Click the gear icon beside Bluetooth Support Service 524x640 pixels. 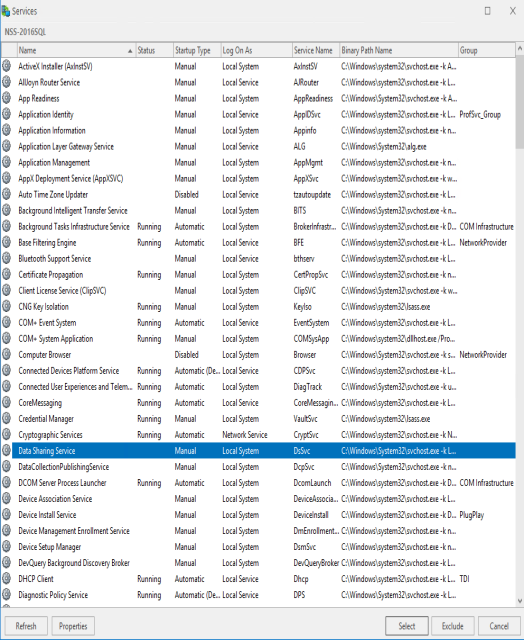point(7,258)
